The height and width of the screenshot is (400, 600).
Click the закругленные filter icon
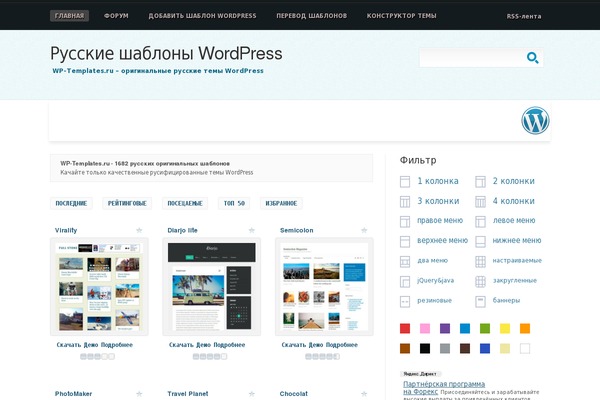[x=480, y=281]
